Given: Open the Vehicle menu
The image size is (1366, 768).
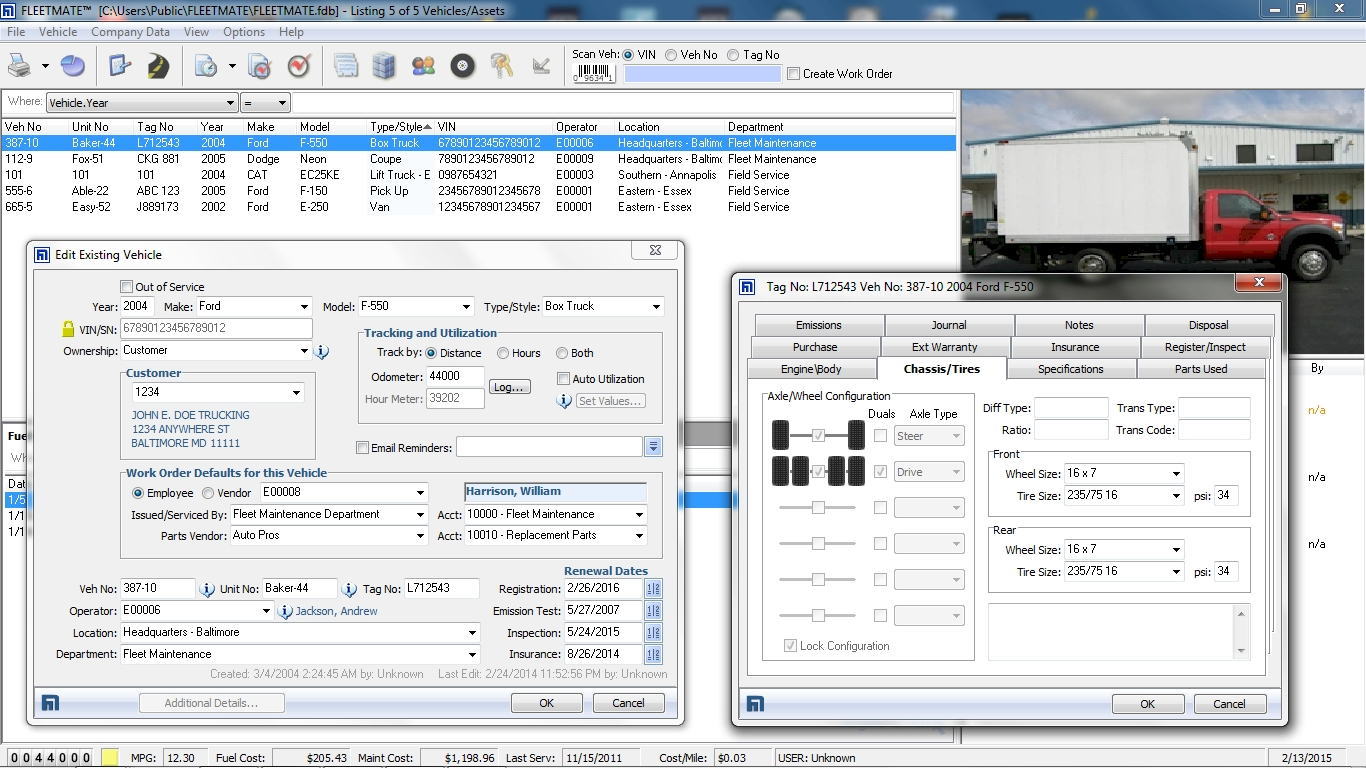Looking at the screenshot, I should point(57,31).
